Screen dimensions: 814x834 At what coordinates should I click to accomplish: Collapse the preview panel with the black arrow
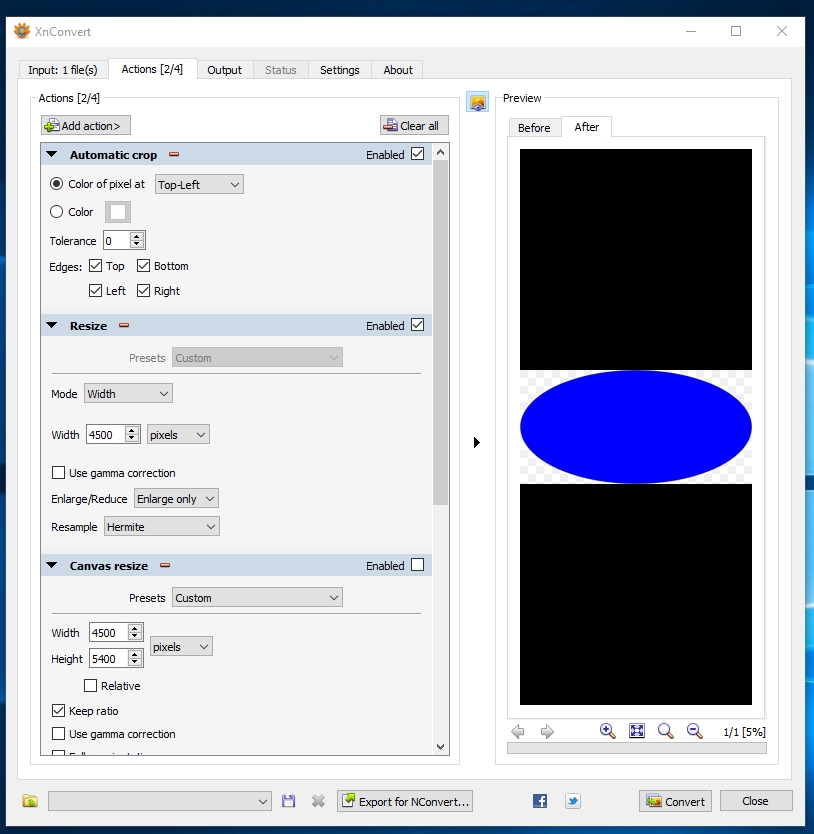click(x=477, y=443)
